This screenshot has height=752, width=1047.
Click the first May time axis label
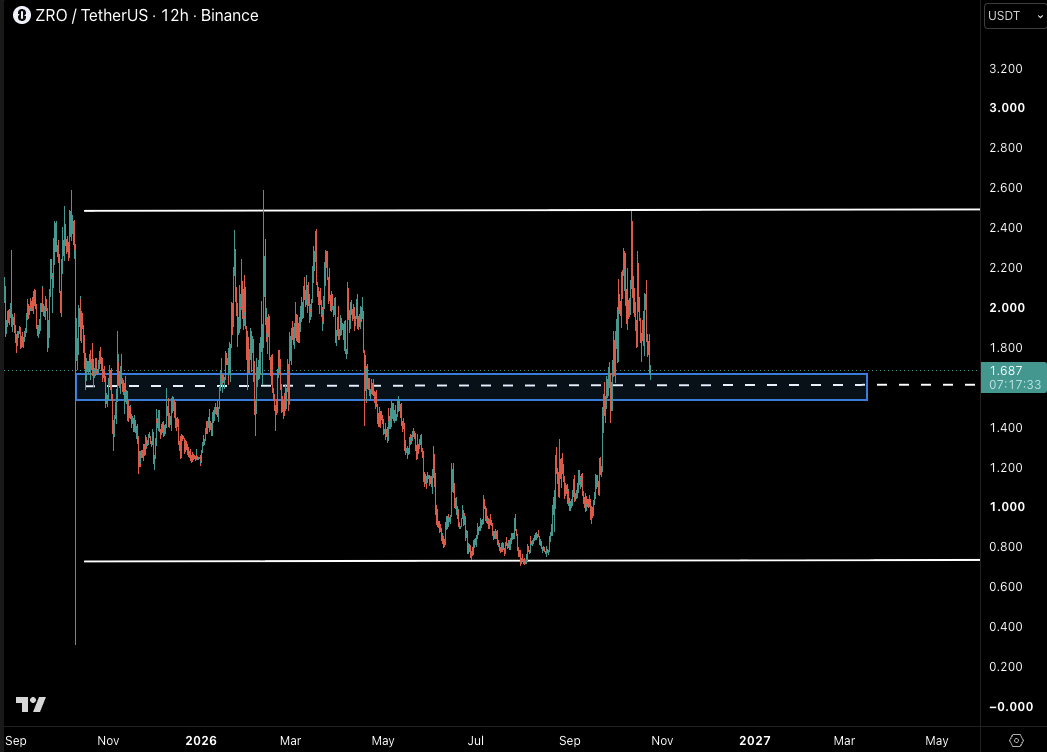click(x=383, y=741)
